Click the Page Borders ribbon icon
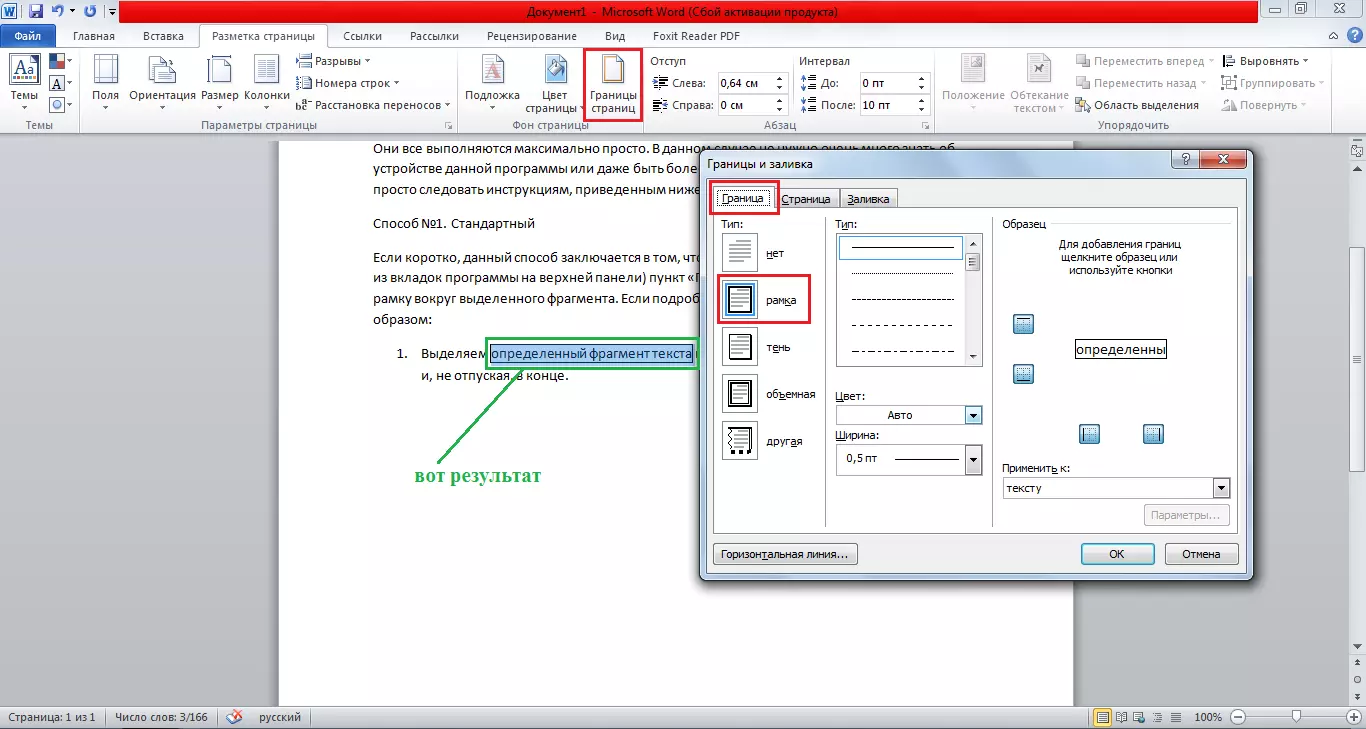Screen dimensions: 1366x729 612,86
